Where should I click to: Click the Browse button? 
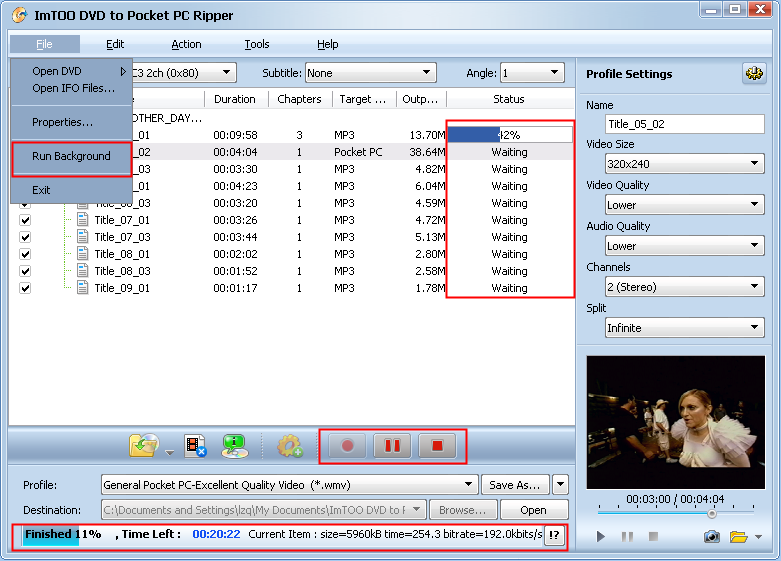tap(463, 510)
